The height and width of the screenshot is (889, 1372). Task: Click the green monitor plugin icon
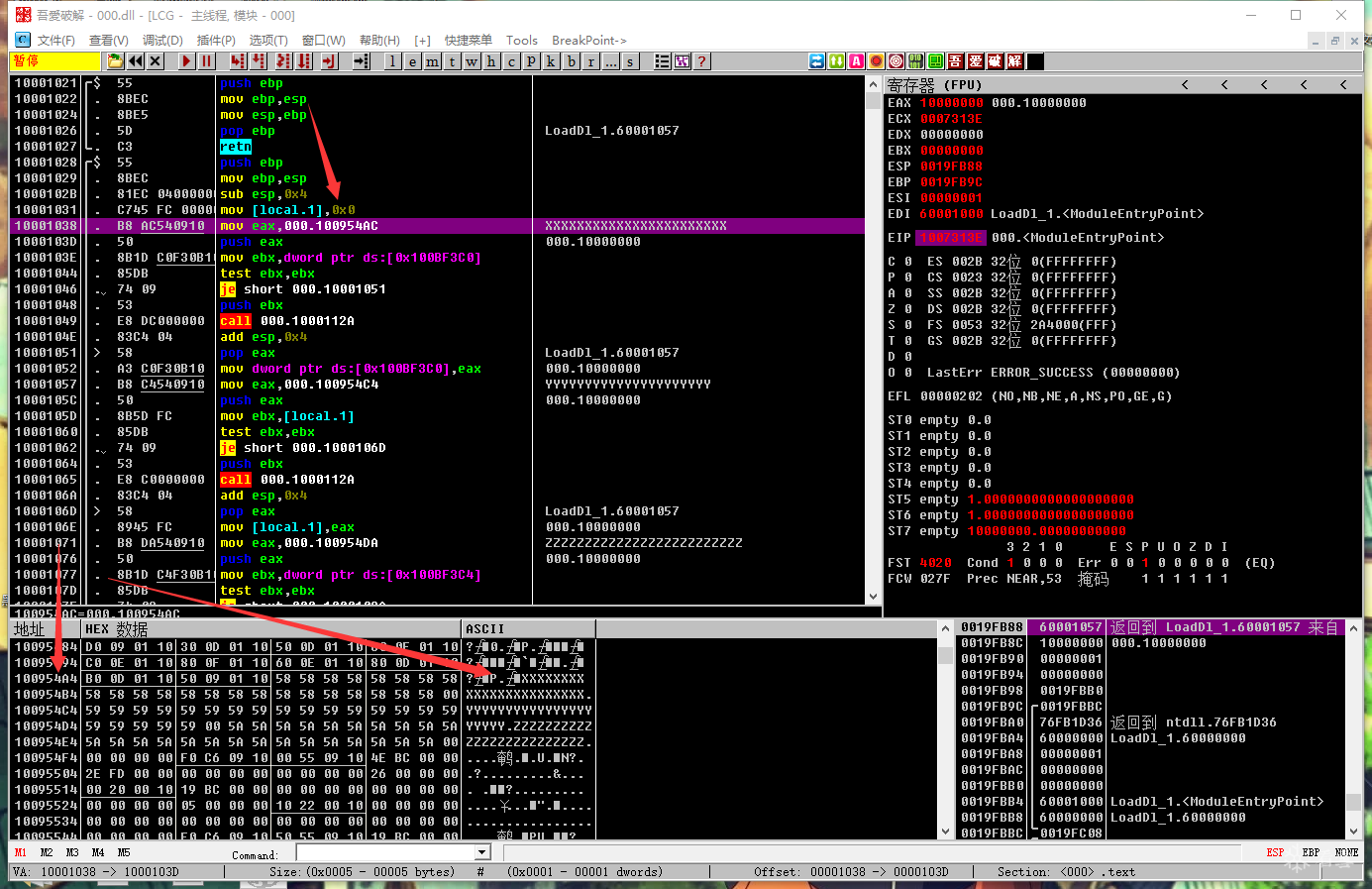(x=936, y=61)
